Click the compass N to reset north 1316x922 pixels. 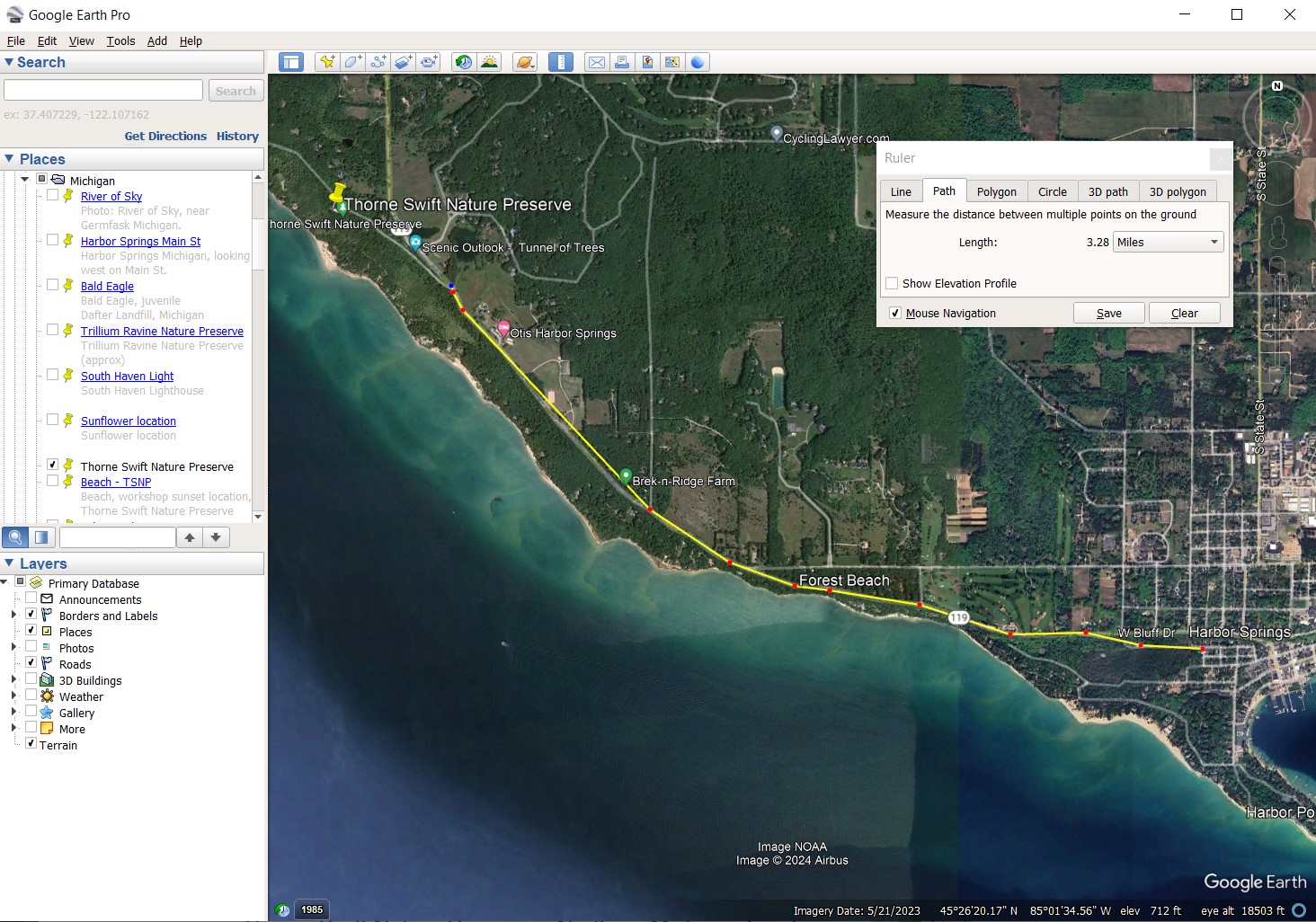[1277, 86]
